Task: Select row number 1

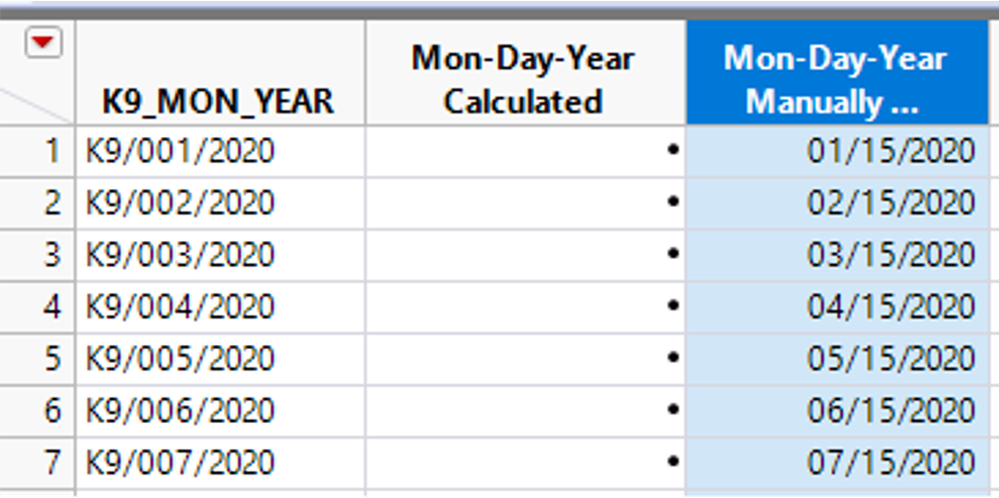Action: click(x=38, y=151)
